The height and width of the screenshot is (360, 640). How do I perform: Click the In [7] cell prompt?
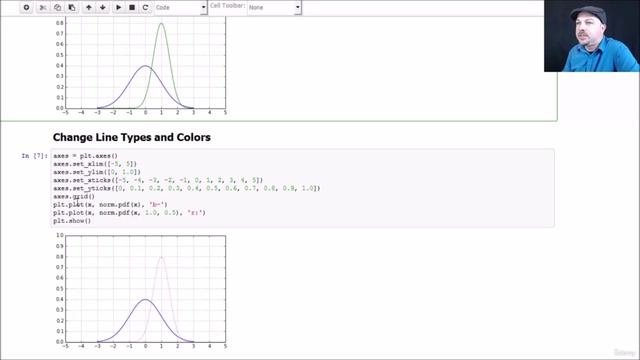(34, 156)
